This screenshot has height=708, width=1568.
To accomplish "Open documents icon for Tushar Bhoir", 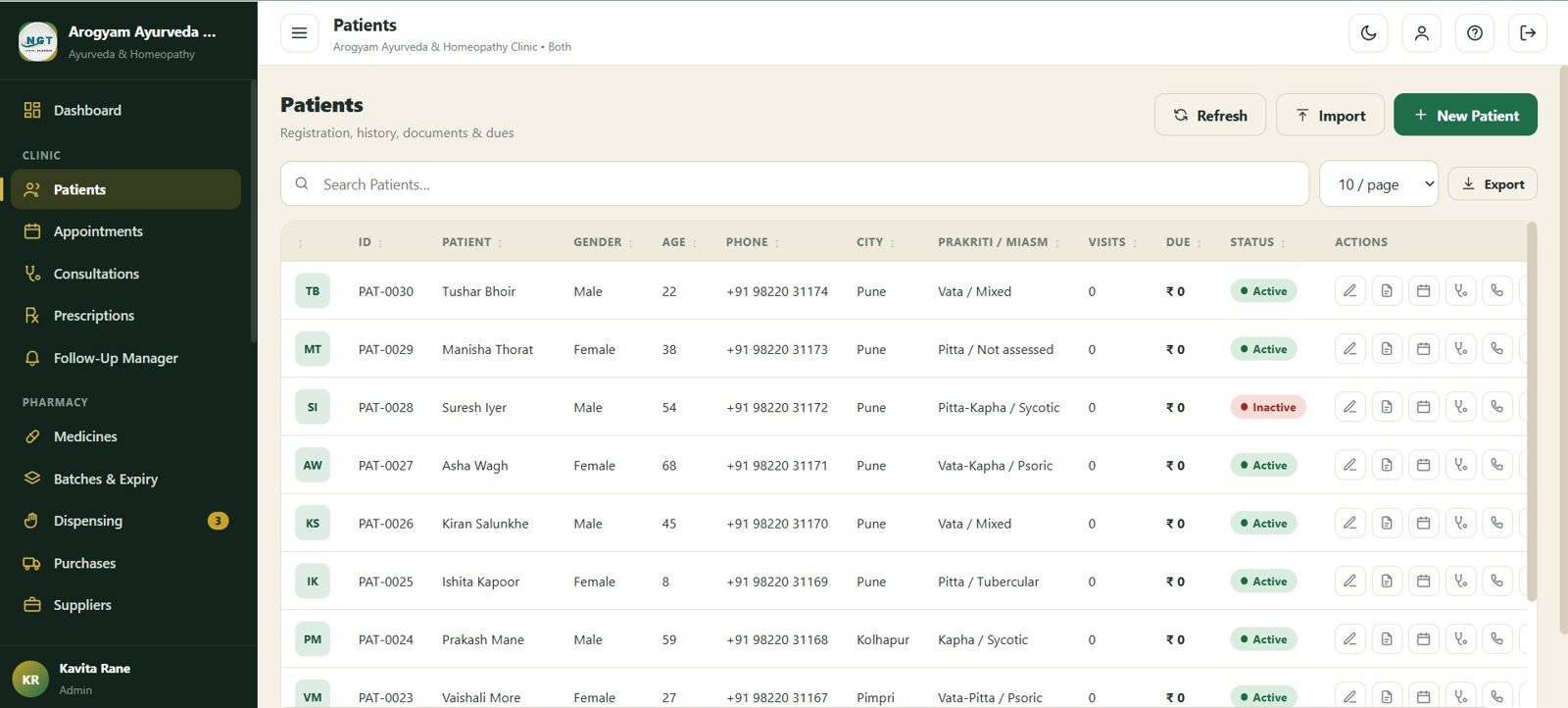I will (x=1387, y=291).
